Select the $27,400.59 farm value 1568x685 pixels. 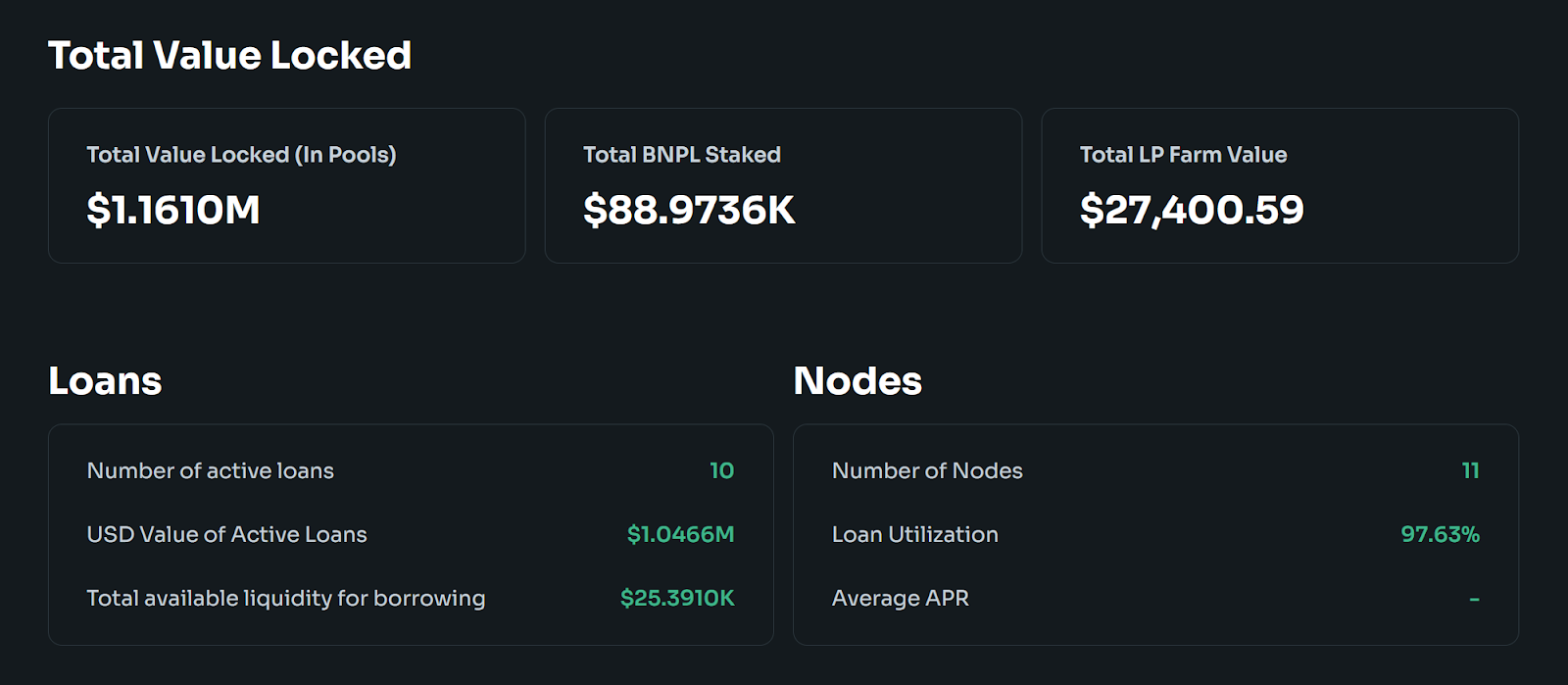click(x=1192, y=210)
